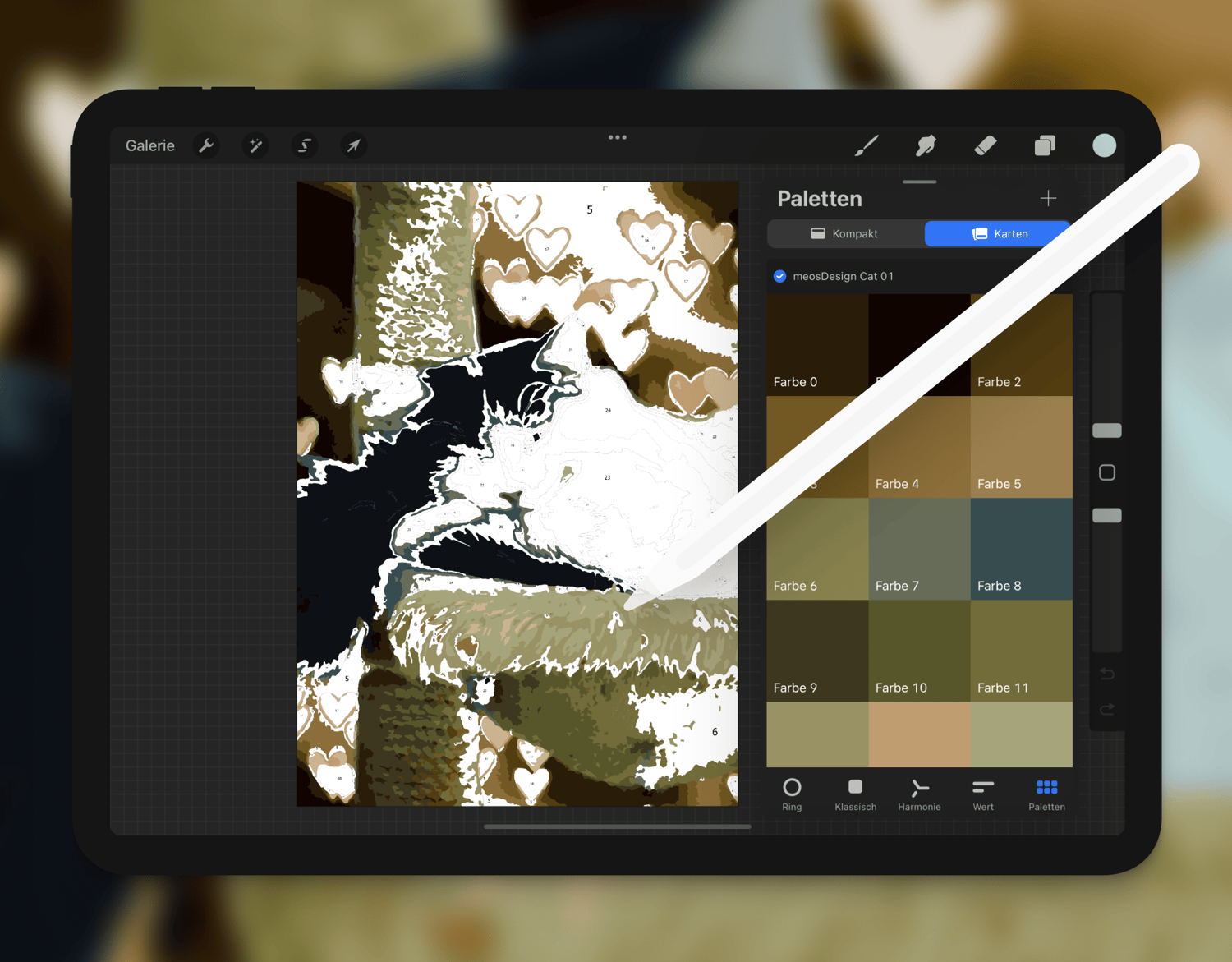The width and height of the screenshot is (1232, 962).
Task: Click the brush opacity slider handle
Action: [x=1107, y=515]
